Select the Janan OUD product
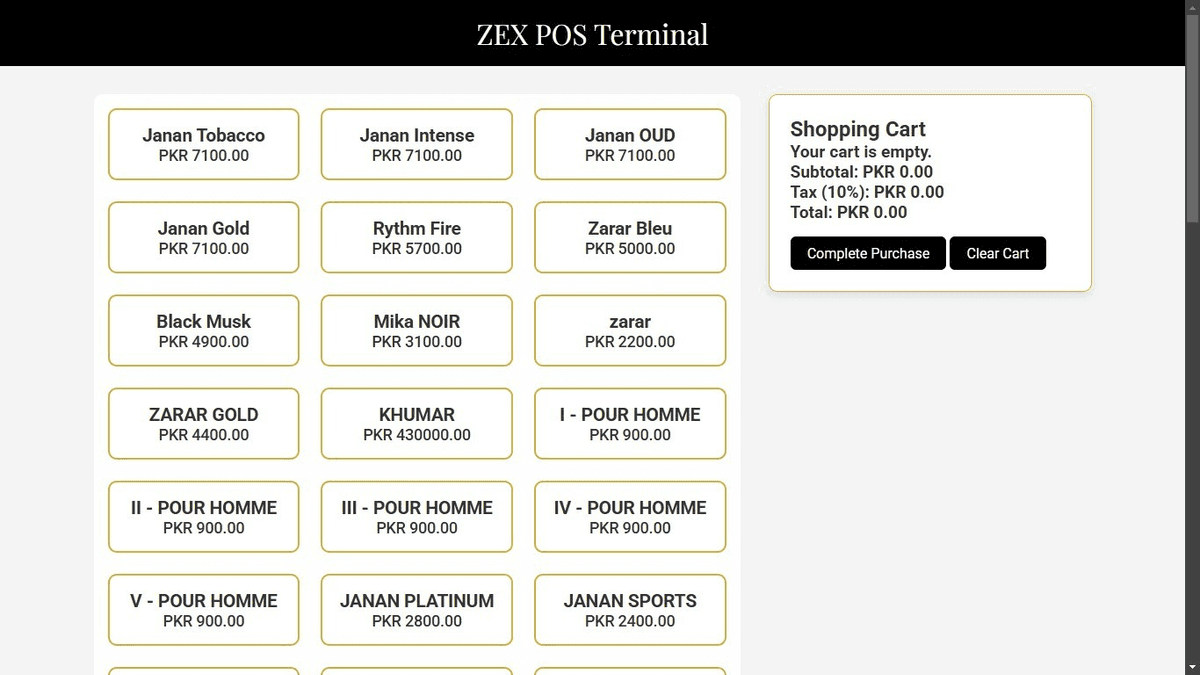Image resolution: width=1200 pixels, height=675 pixels. [x=629, y=144]
